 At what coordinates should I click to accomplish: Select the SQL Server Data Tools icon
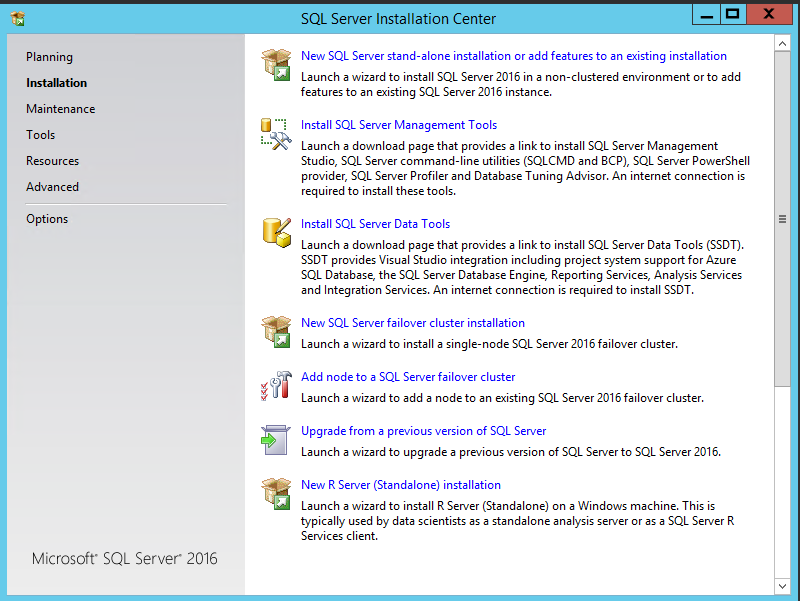click(275, 232)
